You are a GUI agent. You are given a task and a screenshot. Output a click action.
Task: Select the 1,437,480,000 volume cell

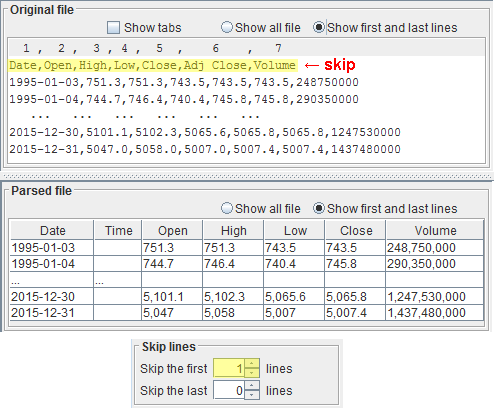(x=435, y=313)
